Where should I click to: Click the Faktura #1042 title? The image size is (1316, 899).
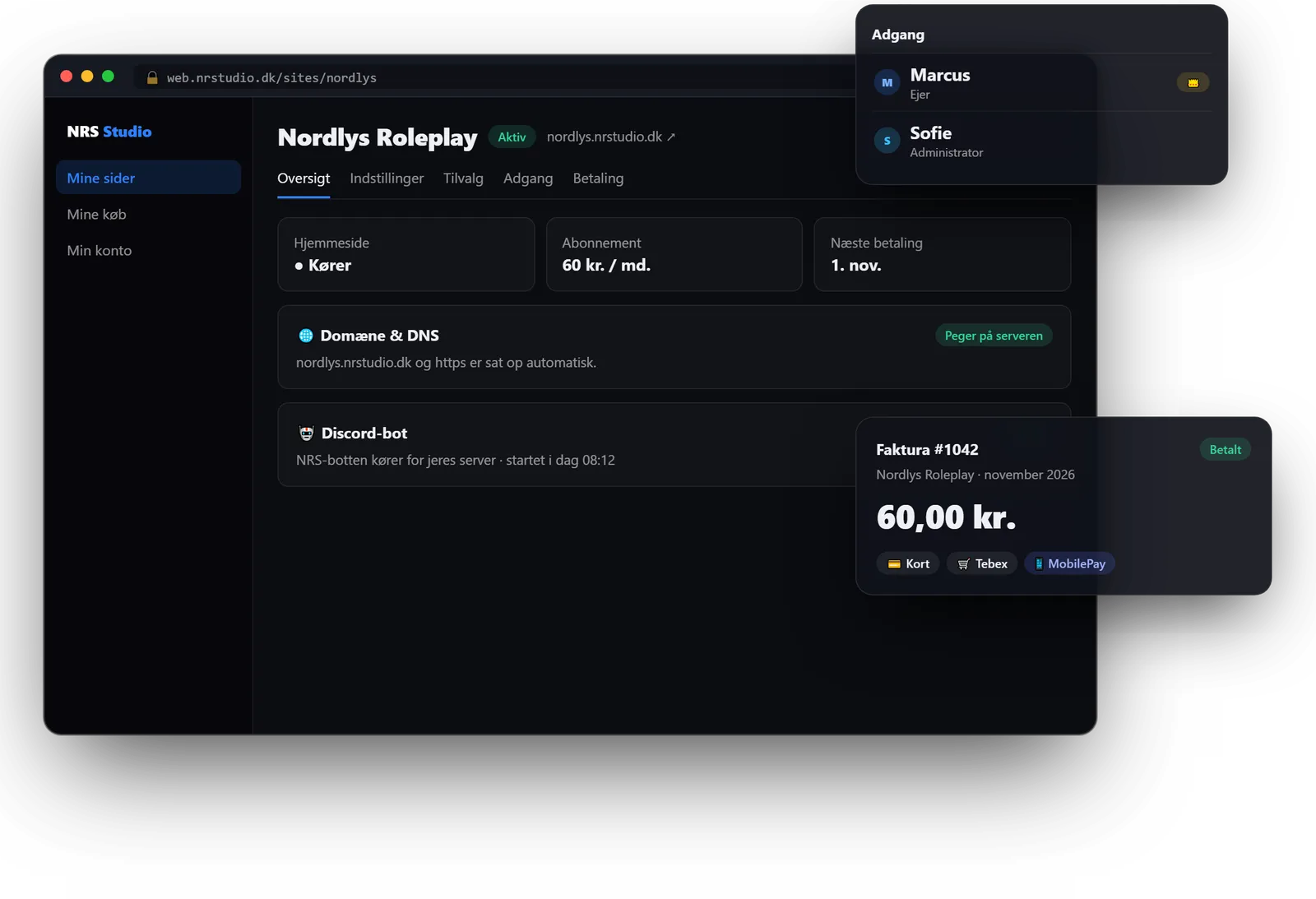927,450
